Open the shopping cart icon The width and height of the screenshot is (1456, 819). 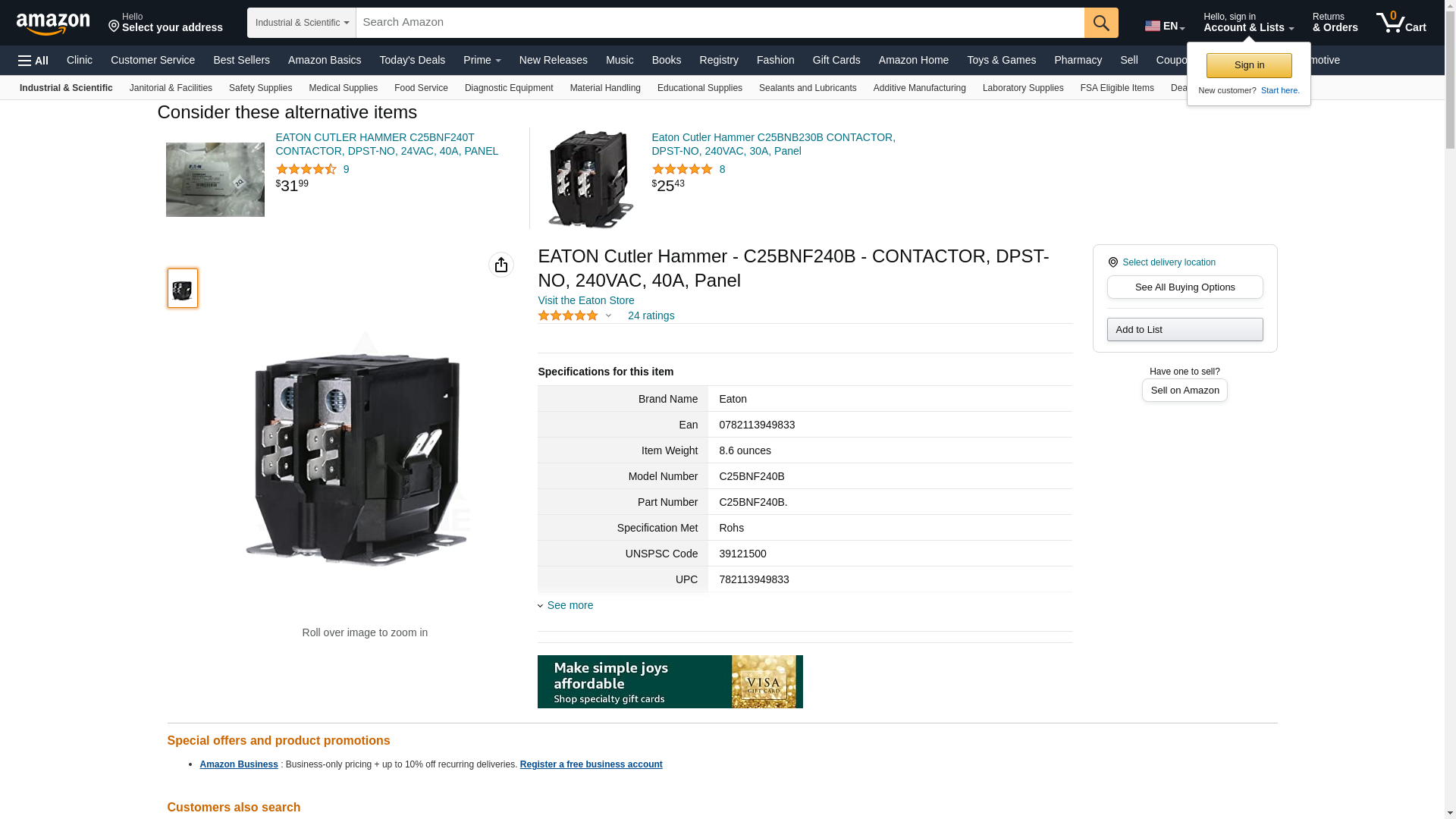[1401, 23]
